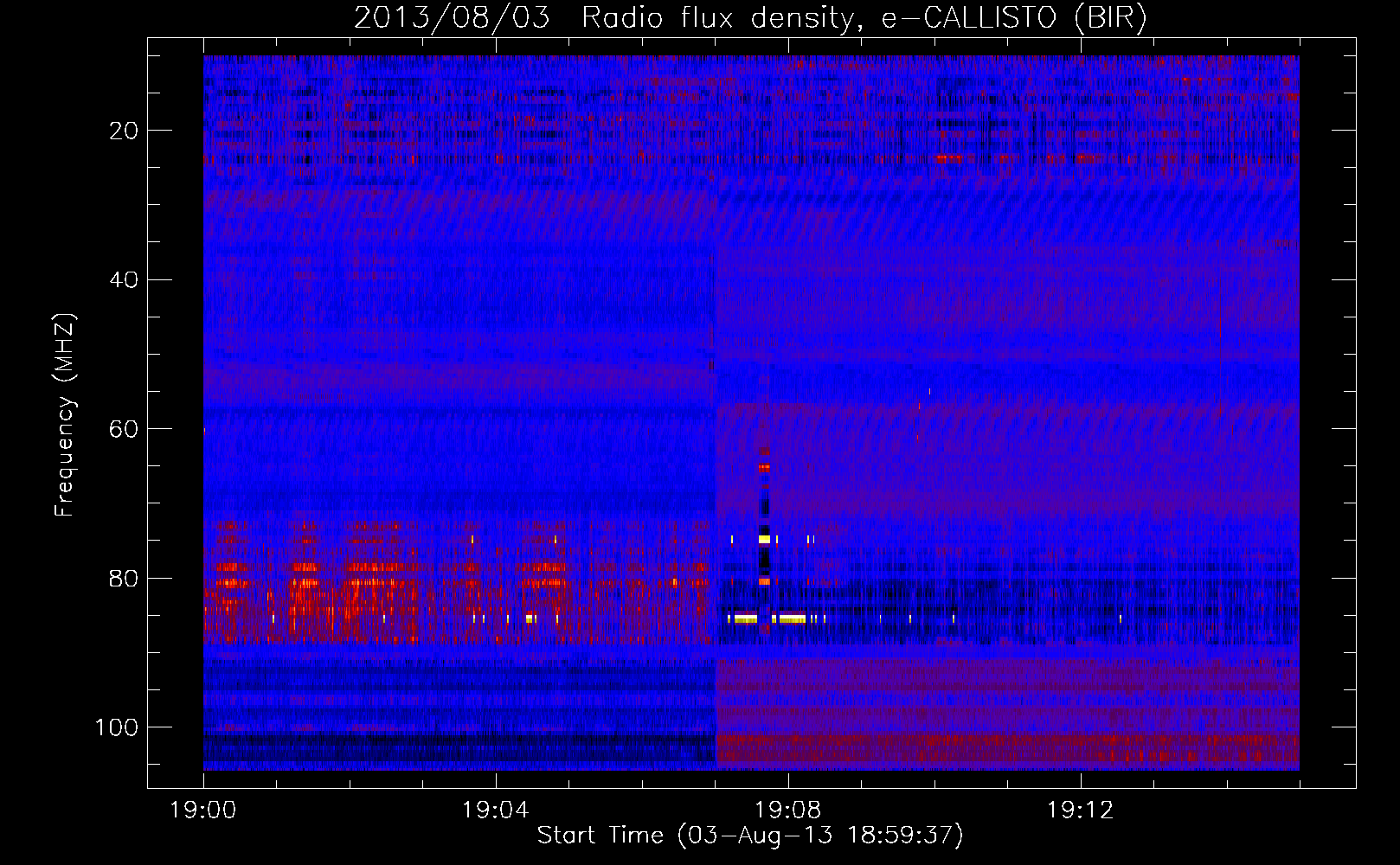Click the '40' frequency tick label

(x=125, y=279)
